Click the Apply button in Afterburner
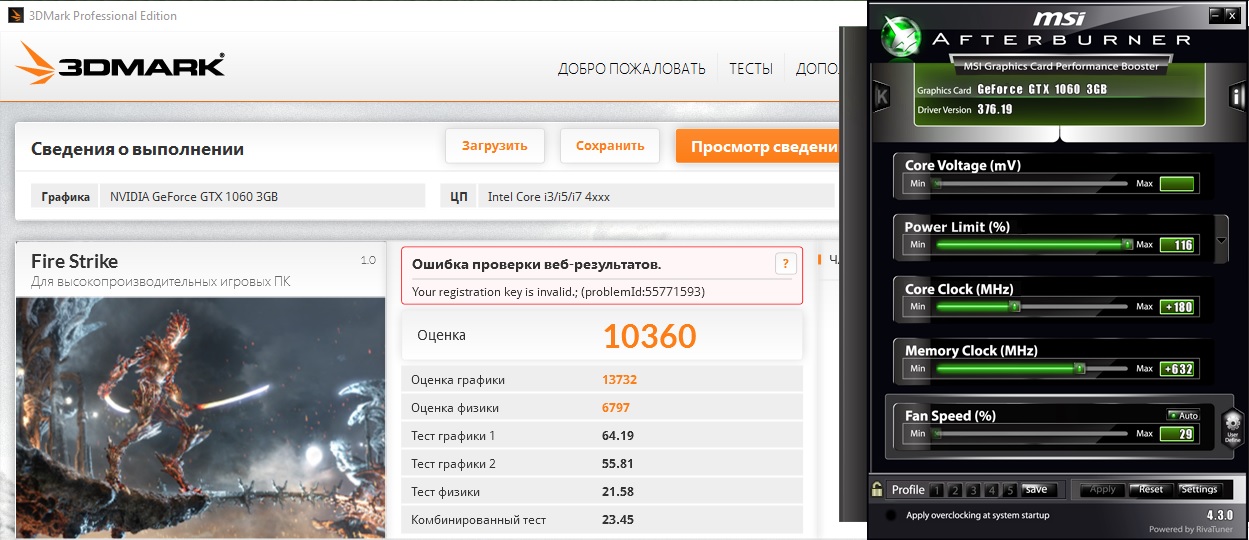The image size is (1249, 540). (x=1103, y=489)
